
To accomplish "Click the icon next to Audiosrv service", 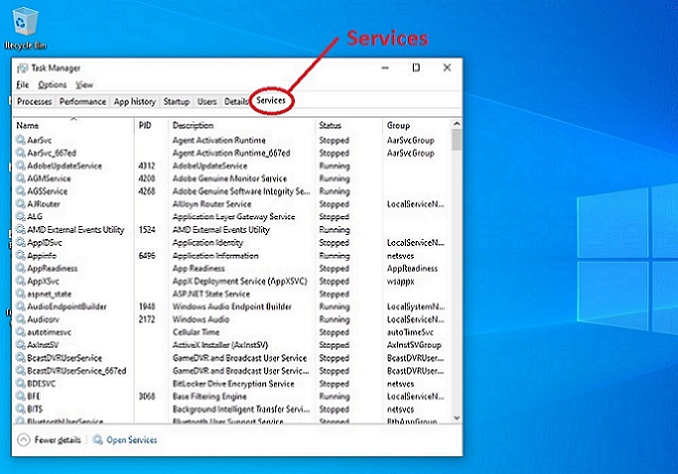I will [20, 319].
